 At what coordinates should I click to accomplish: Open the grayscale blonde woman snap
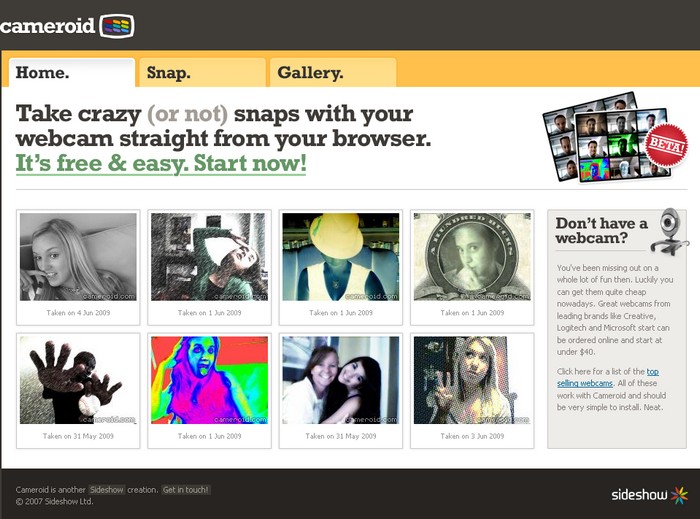[79, 257]
